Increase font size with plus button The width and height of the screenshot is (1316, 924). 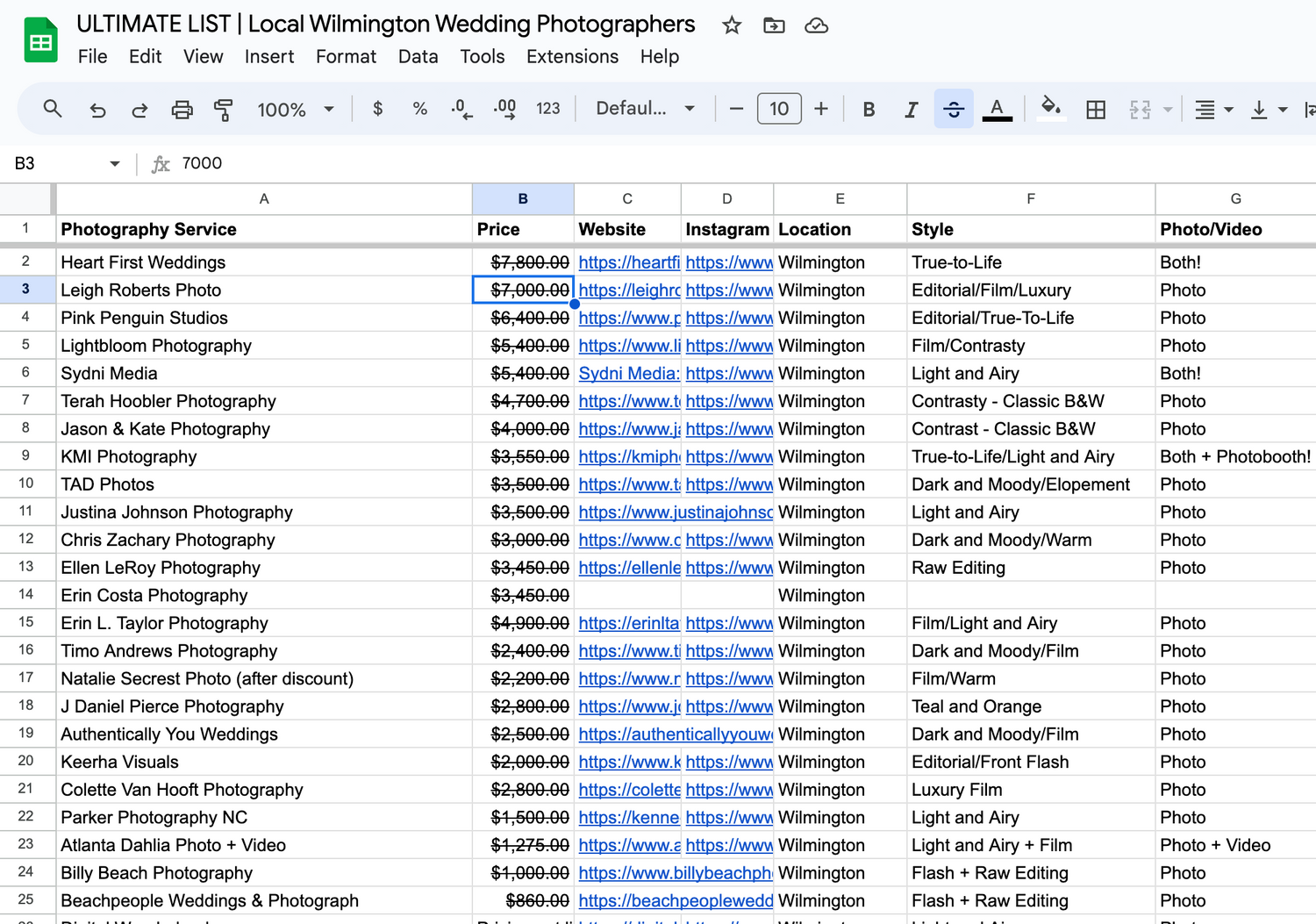point(821,109)
